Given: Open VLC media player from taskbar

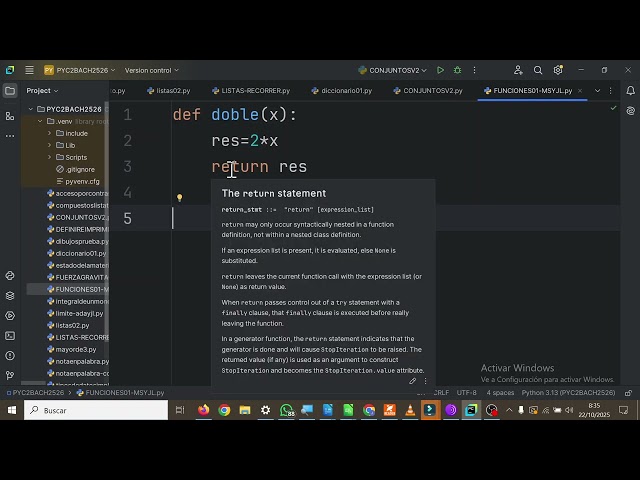Looking at the screenshot, I should pos(410,410).
